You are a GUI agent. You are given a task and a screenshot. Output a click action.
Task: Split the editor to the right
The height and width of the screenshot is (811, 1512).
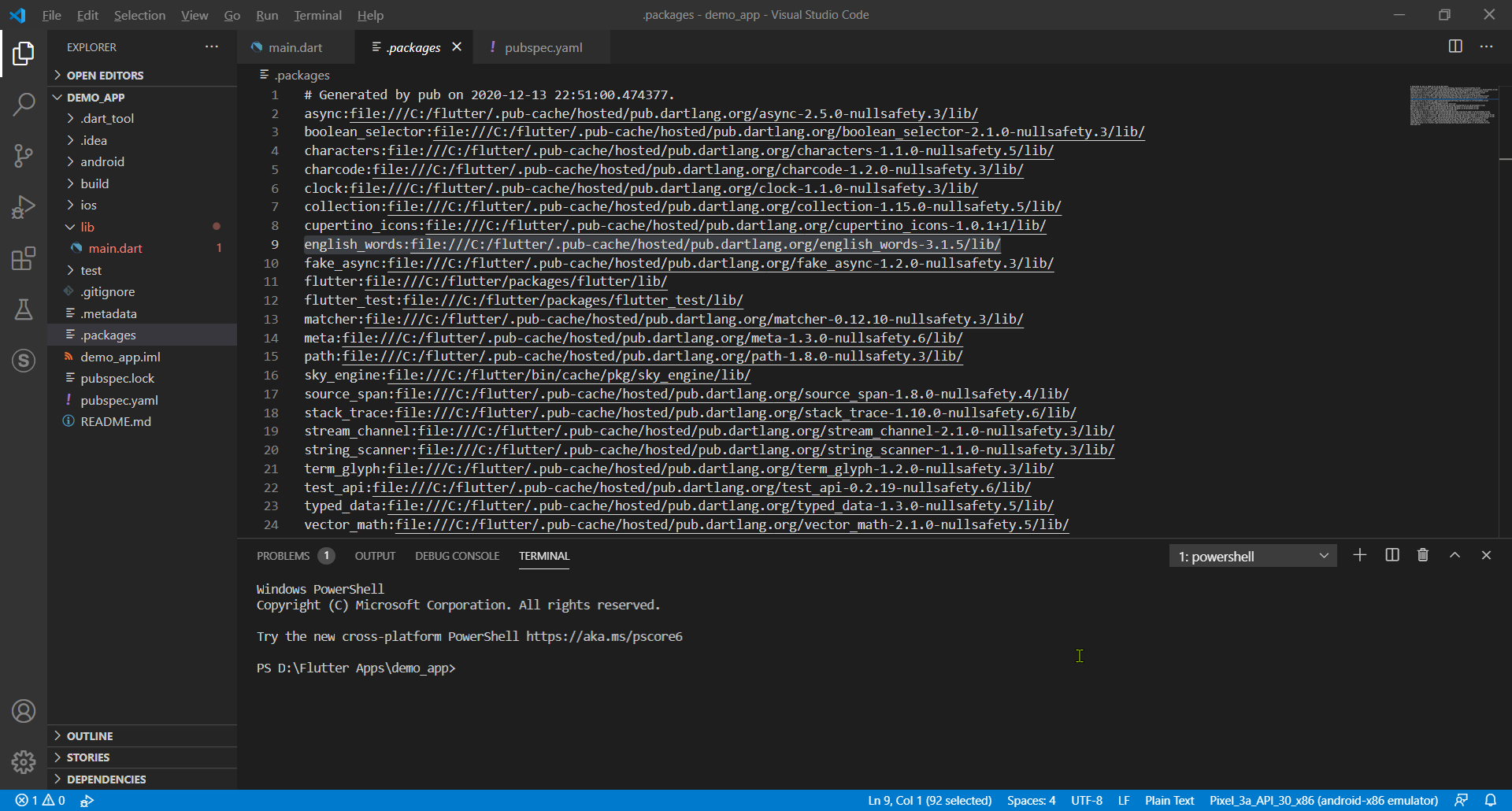coord(1455,46)
